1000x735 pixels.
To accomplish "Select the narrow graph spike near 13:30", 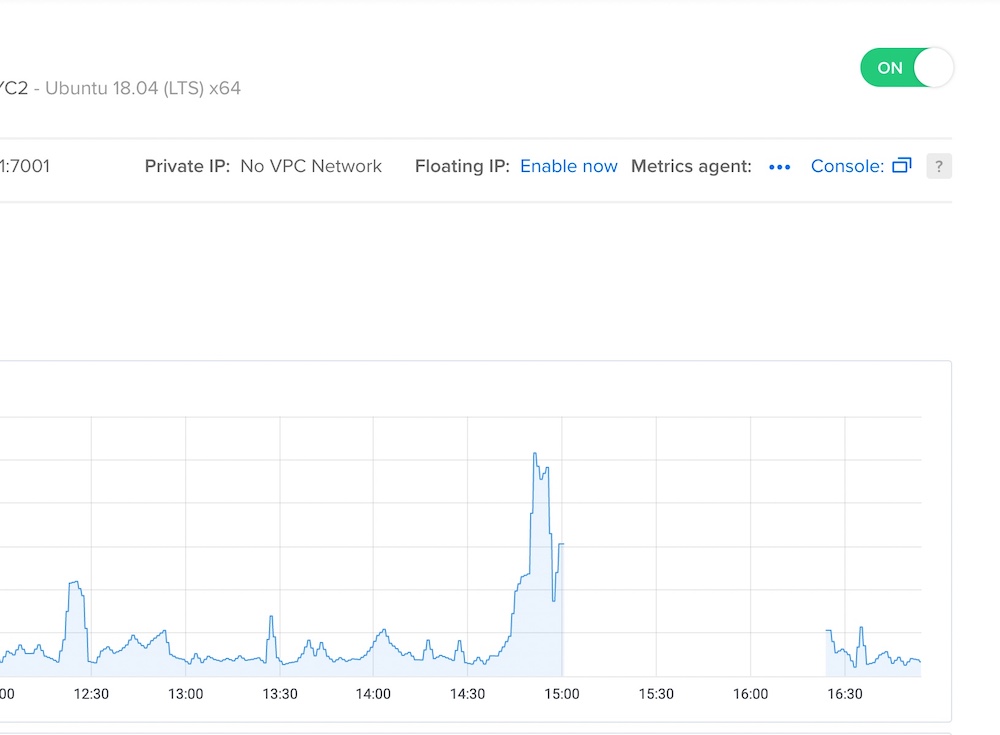I will [x=270, y=618].
